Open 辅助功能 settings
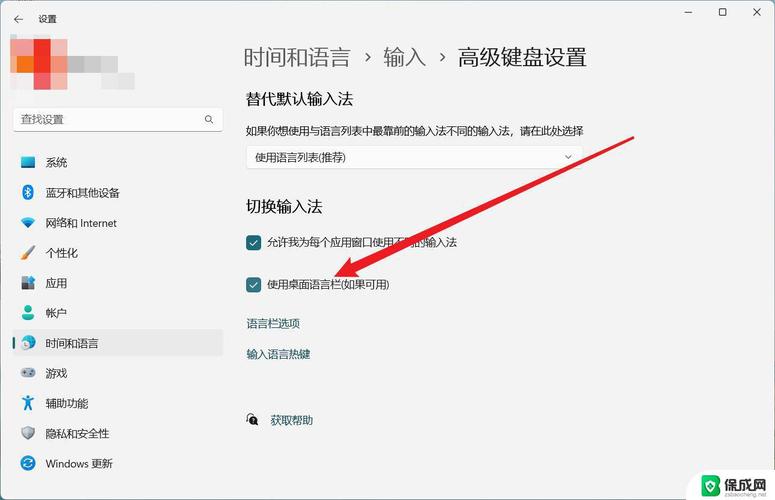Image resolution: width=775 pixels, height=500 pixels. point(118,403)
